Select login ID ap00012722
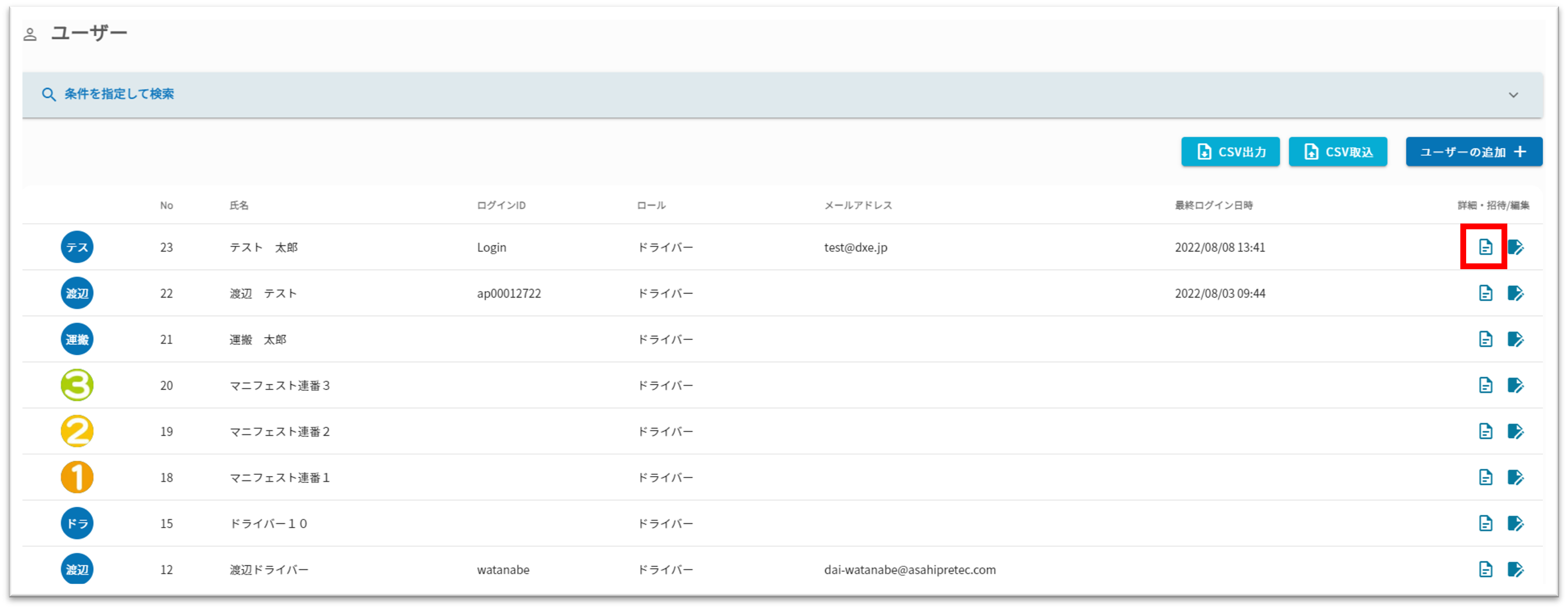The image size is (1568, 609). pyautogui.click(x=509, y=293)
